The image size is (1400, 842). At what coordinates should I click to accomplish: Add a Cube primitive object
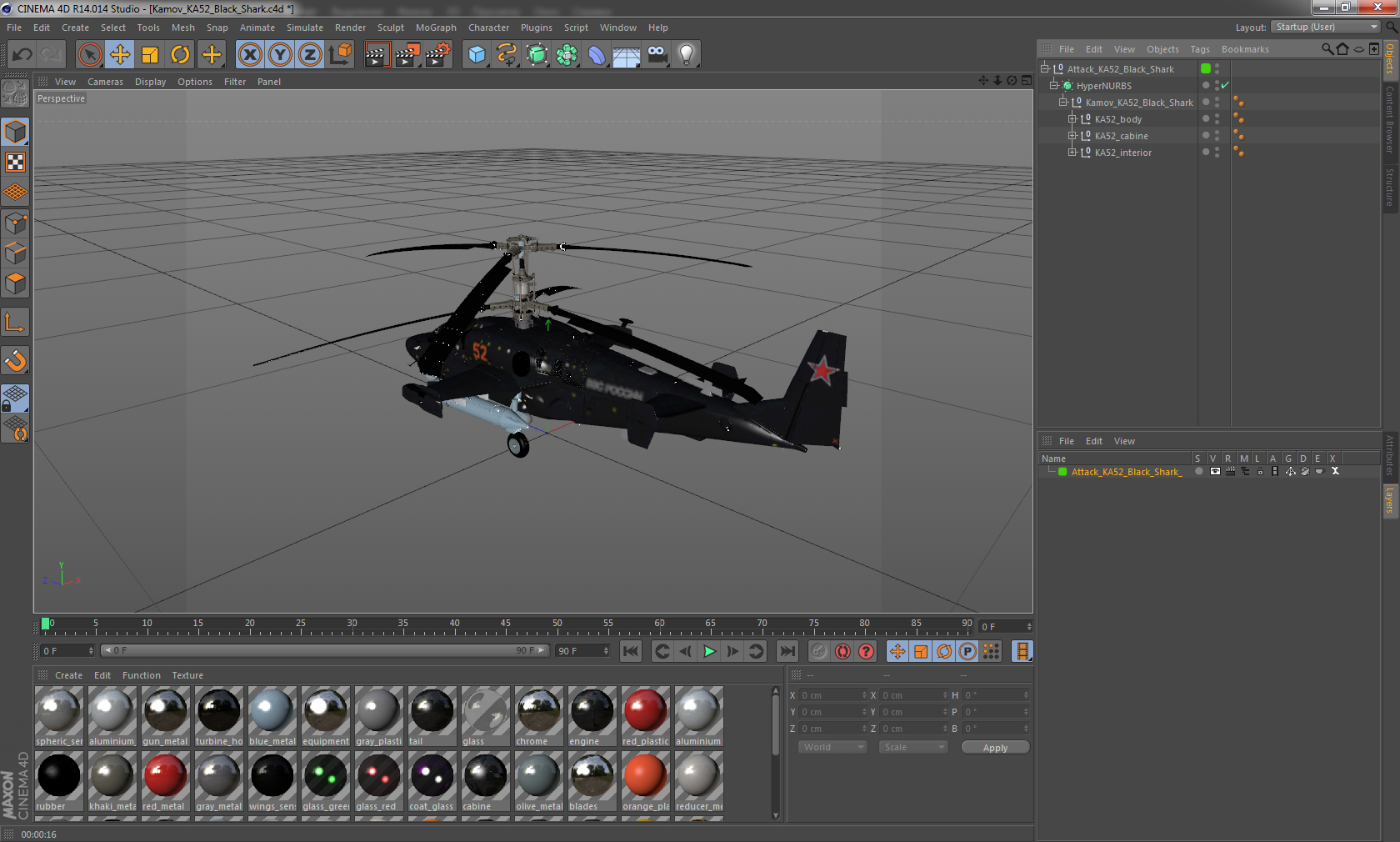477,55
